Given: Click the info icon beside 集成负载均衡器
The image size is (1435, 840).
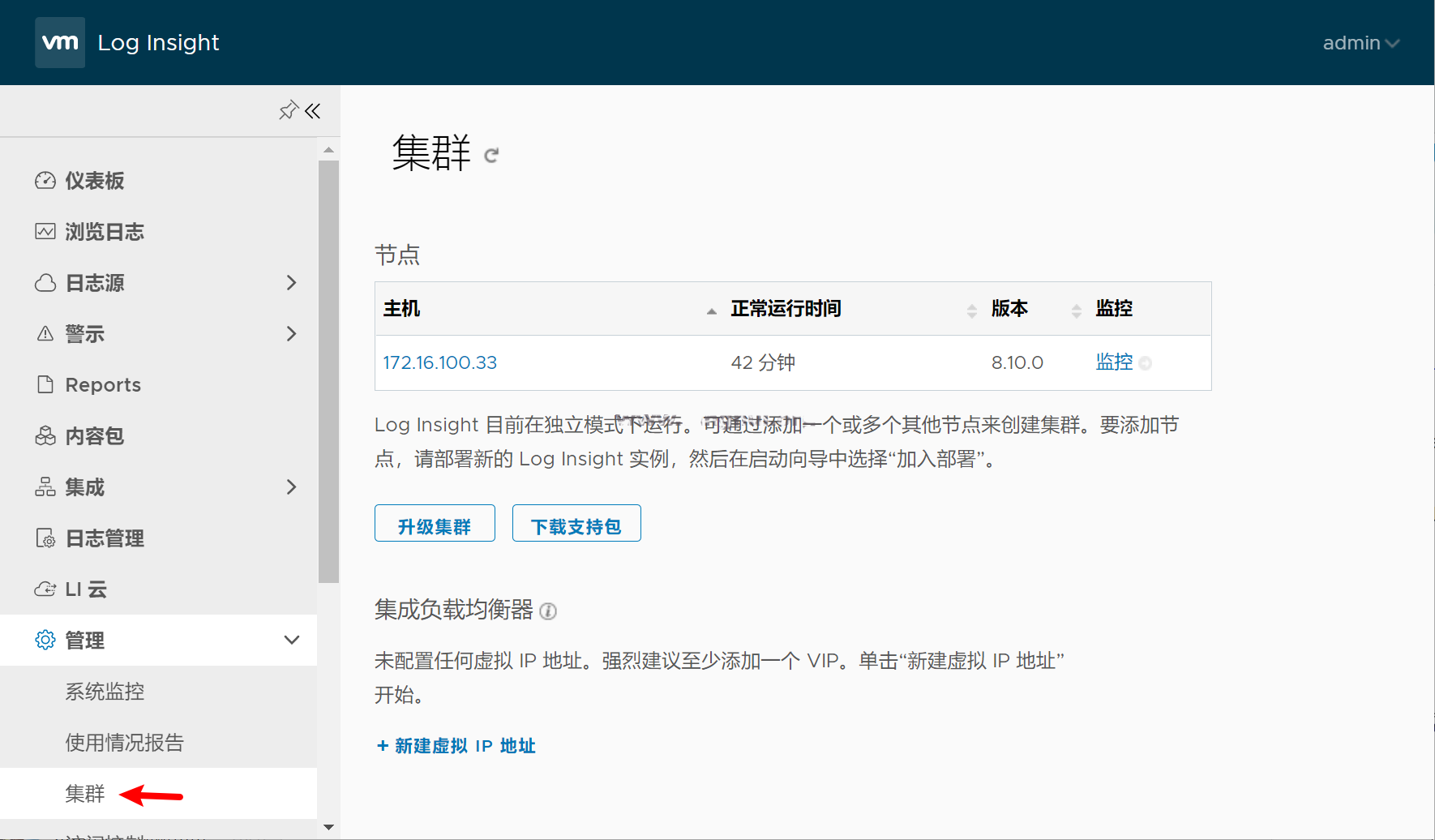Looking at the screenshot, I should [x=548, y=611].
